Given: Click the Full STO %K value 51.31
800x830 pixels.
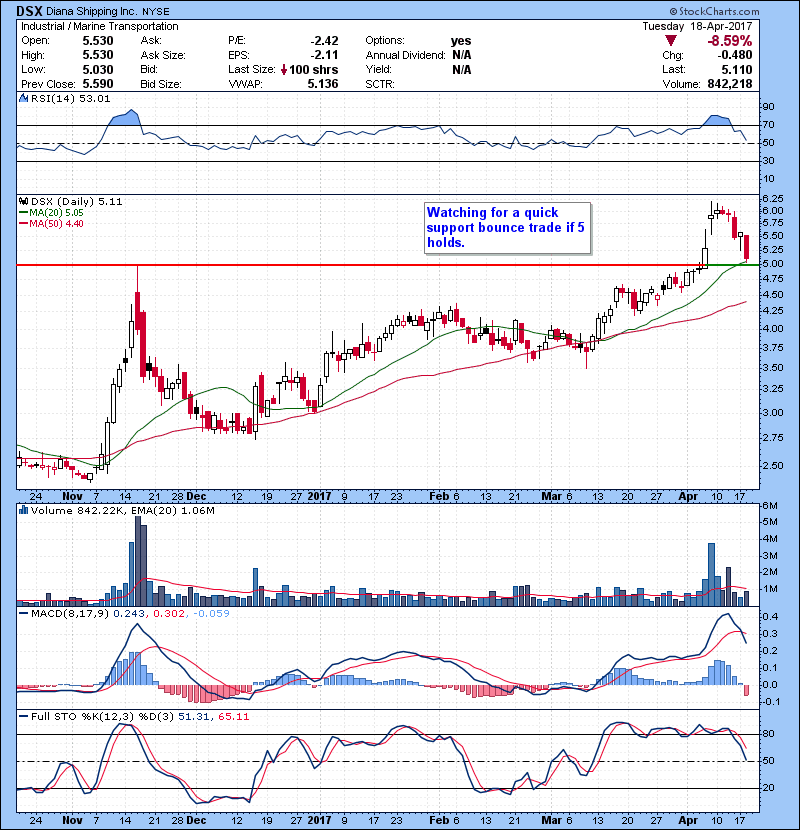Looking at the screenshot, I should click(x=194, y=717).
